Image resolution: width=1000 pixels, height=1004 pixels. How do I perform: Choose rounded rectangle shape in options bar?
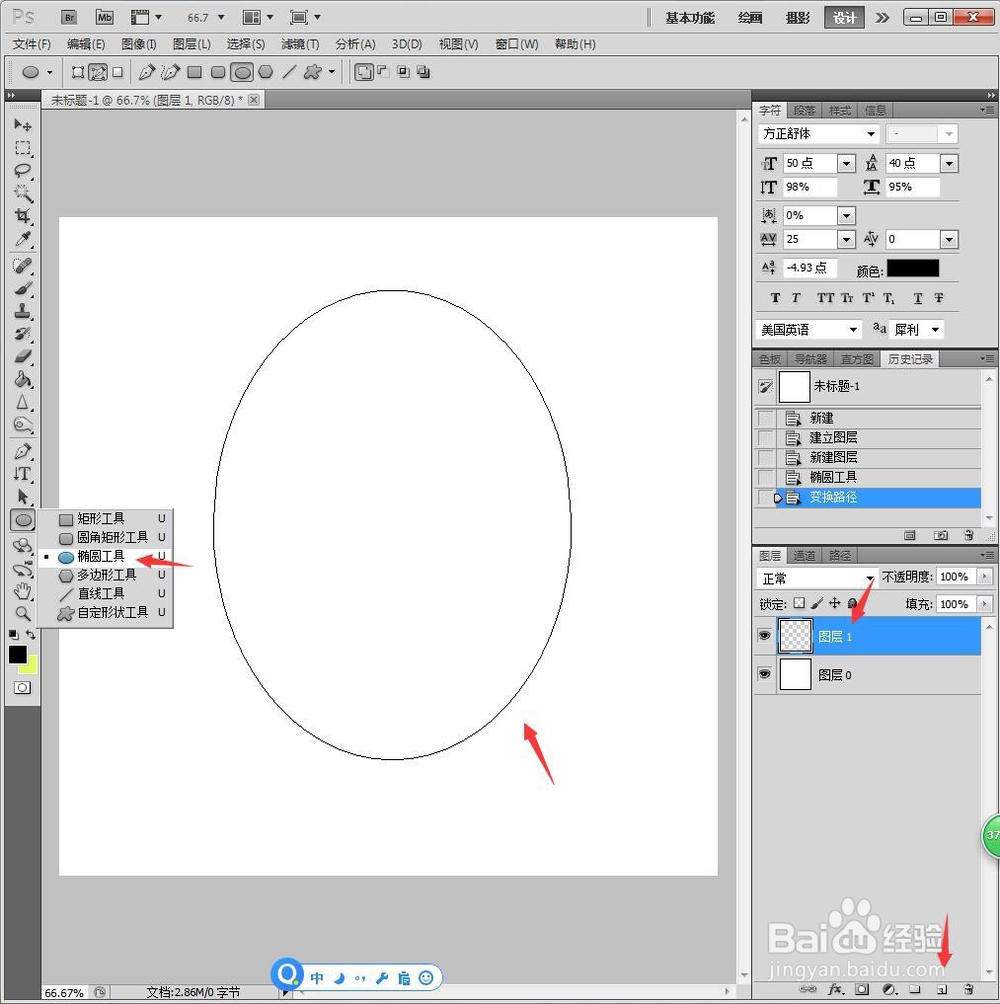[218, 72]
